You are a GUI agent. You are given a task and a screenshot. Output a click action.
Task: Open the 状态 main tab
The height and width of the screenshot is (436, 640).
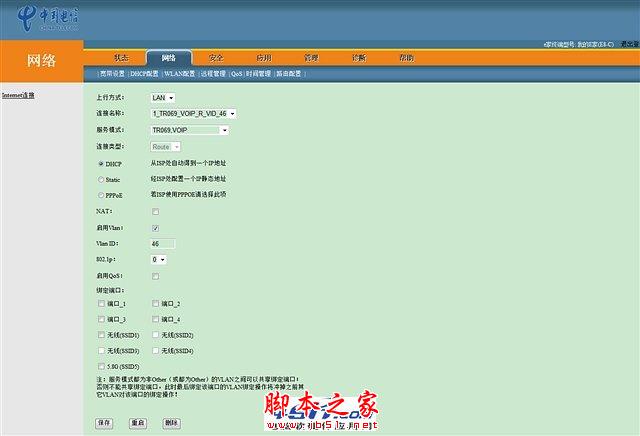pos(121,58)
